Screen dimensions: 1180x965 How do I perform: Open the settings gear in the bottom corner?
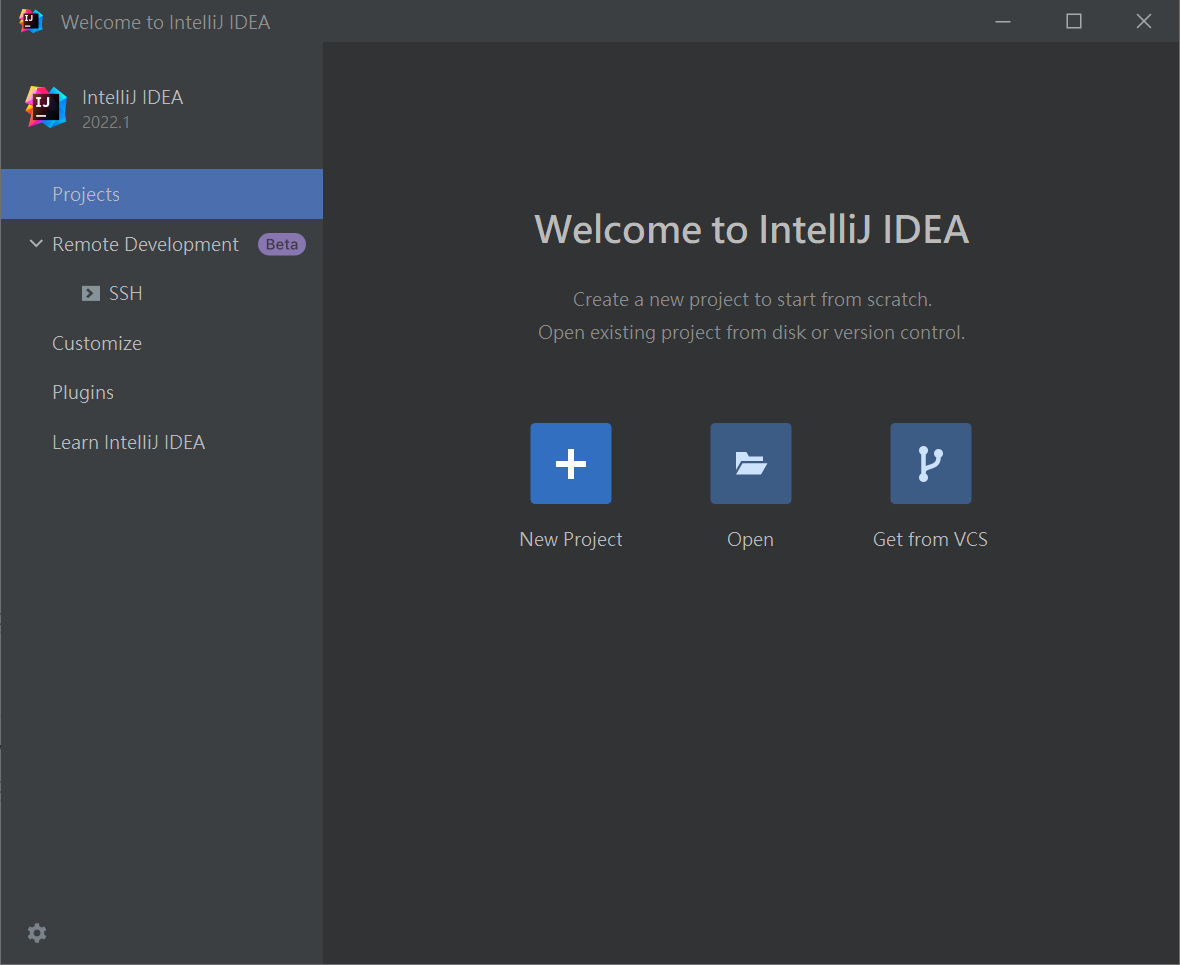(37, 933)
